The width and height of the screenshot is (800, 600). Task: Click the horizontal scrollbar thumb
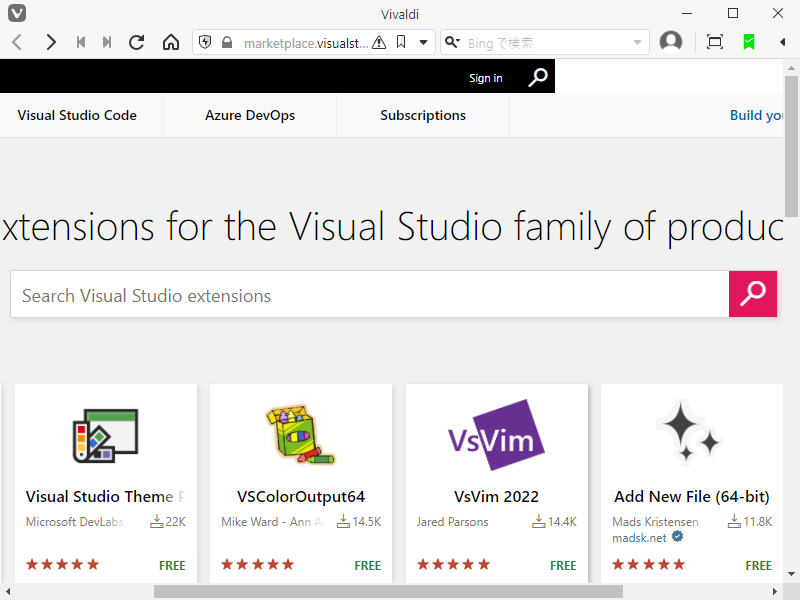pos(388,591)
